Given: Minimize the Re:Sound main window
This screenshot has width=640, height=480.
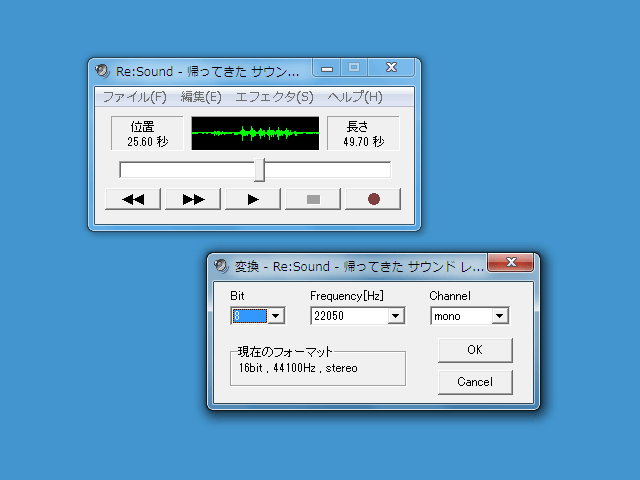Looking at the screenshot, I should click(x=327, y=68).
